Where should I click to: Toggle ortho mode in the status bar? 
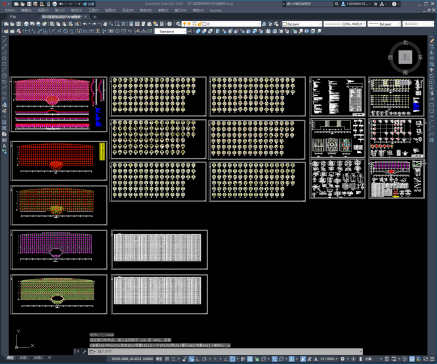[x=198, y=359]
